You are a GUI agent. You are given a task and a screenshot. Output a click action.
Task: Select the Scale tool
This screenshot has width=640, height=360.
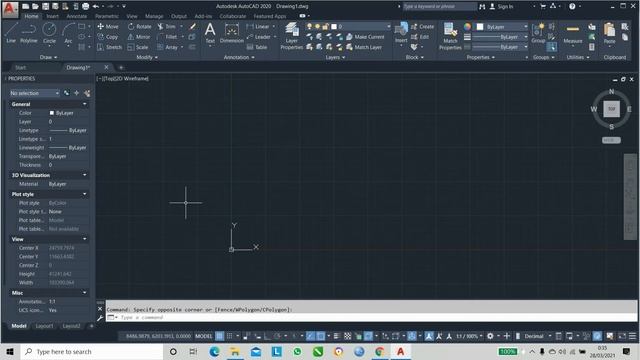pos(138,47)
